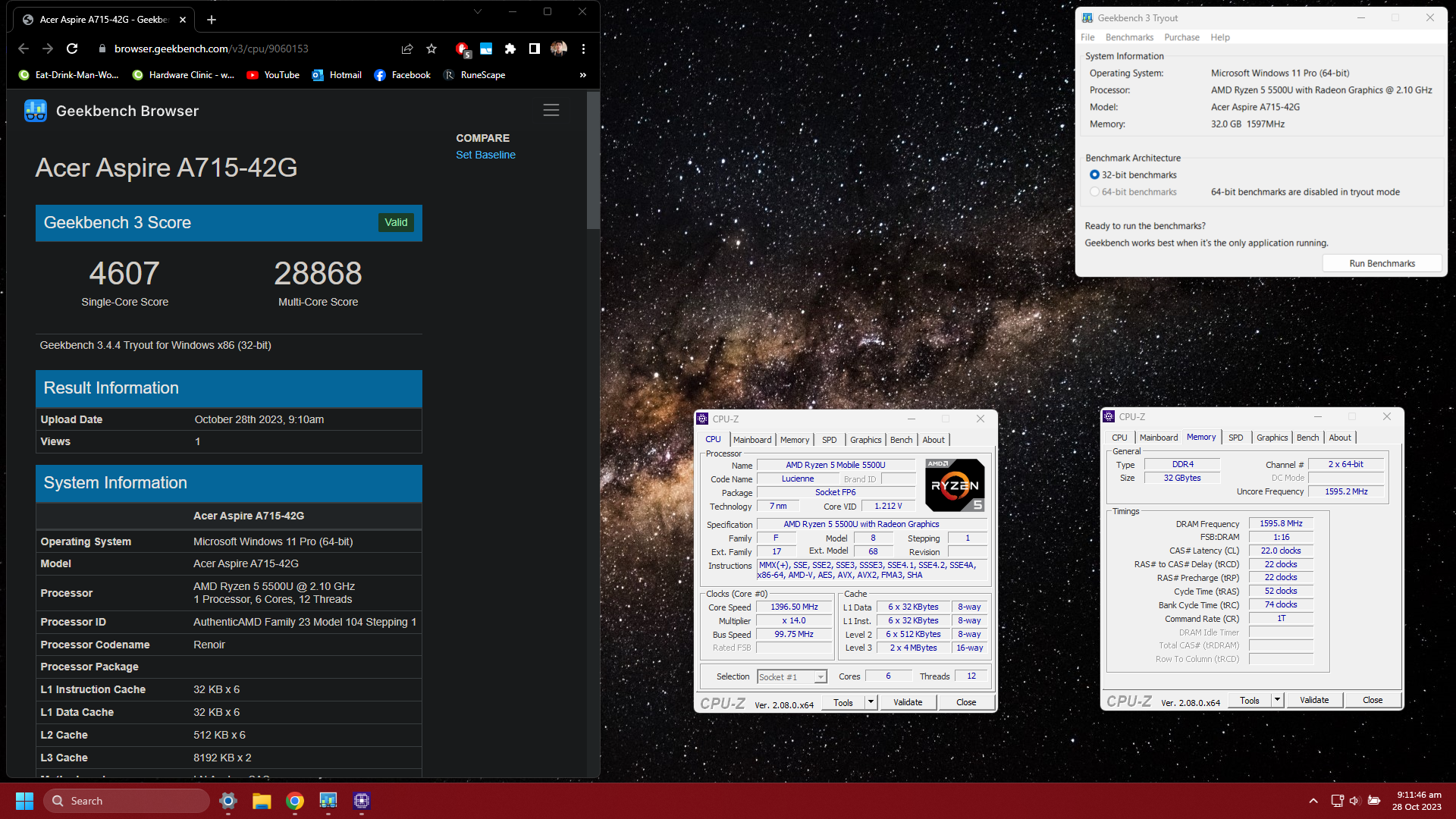
Task: Open the blue extension icon in Chrome toolbar
Action: pyautogui.click(x=486, y=49)
